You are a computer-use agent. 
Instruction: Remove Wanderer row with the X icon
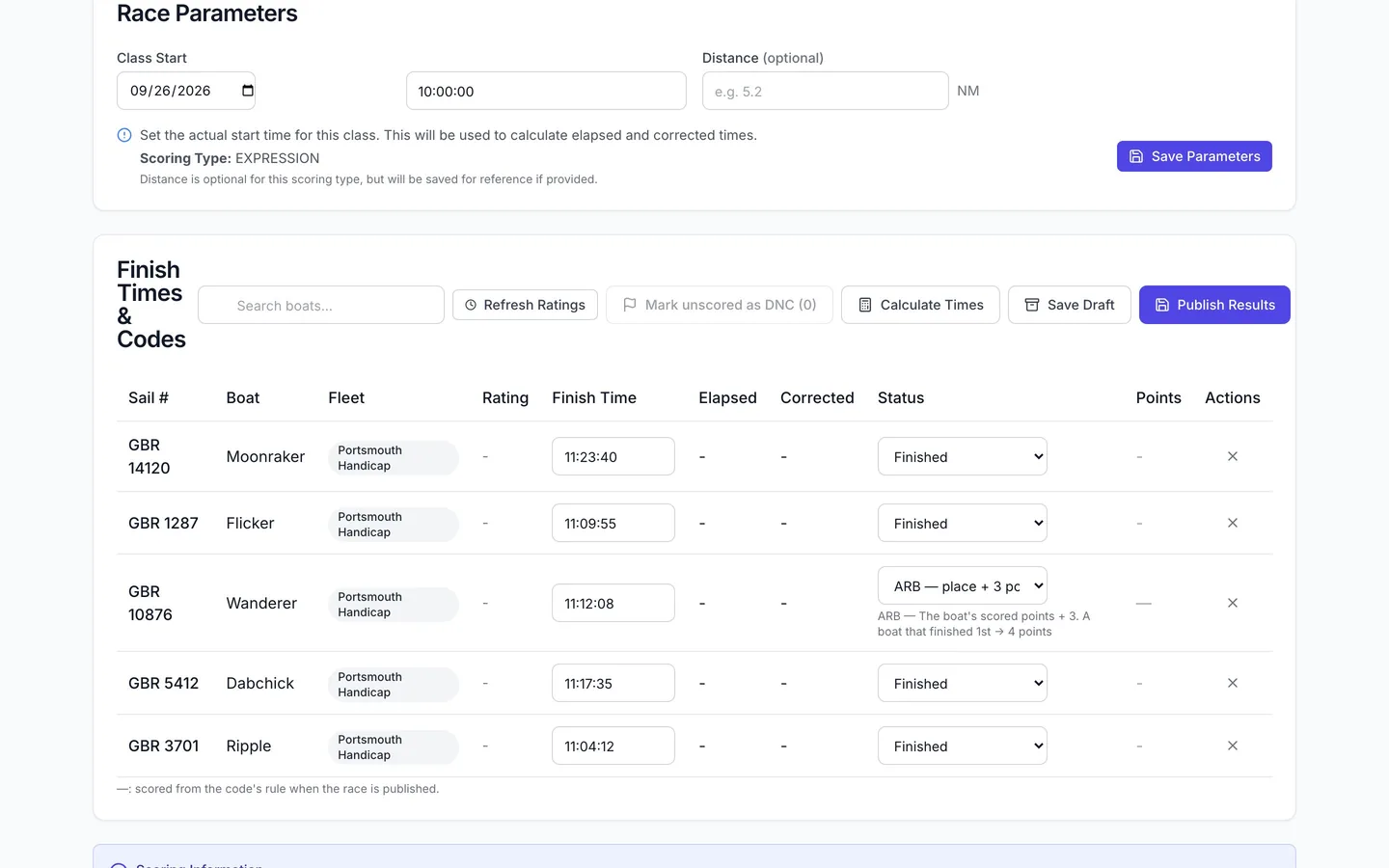click(1233, 603)
